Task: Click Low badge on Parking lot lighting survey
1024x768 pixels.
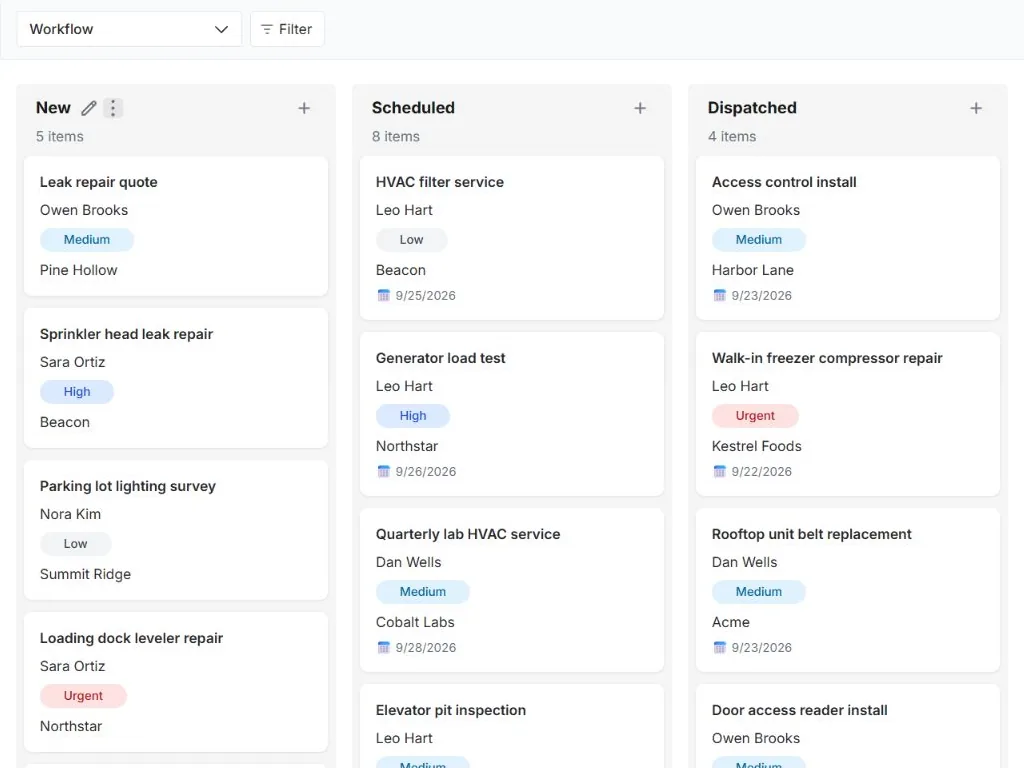Action: coord(76,543)
